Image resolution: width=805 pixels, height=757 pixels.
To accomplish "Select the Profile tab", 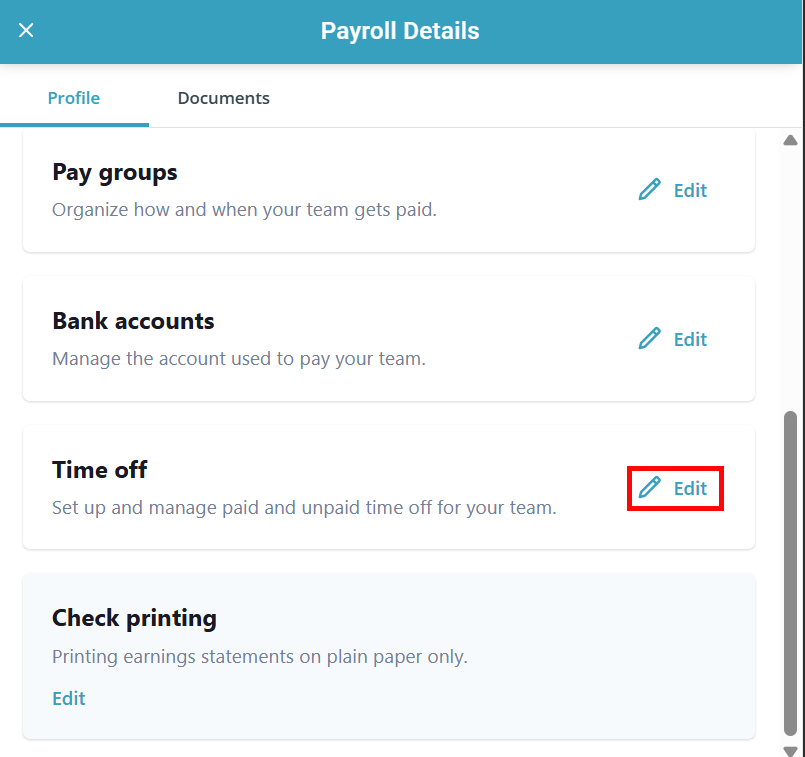I will [x=74, y=98].
